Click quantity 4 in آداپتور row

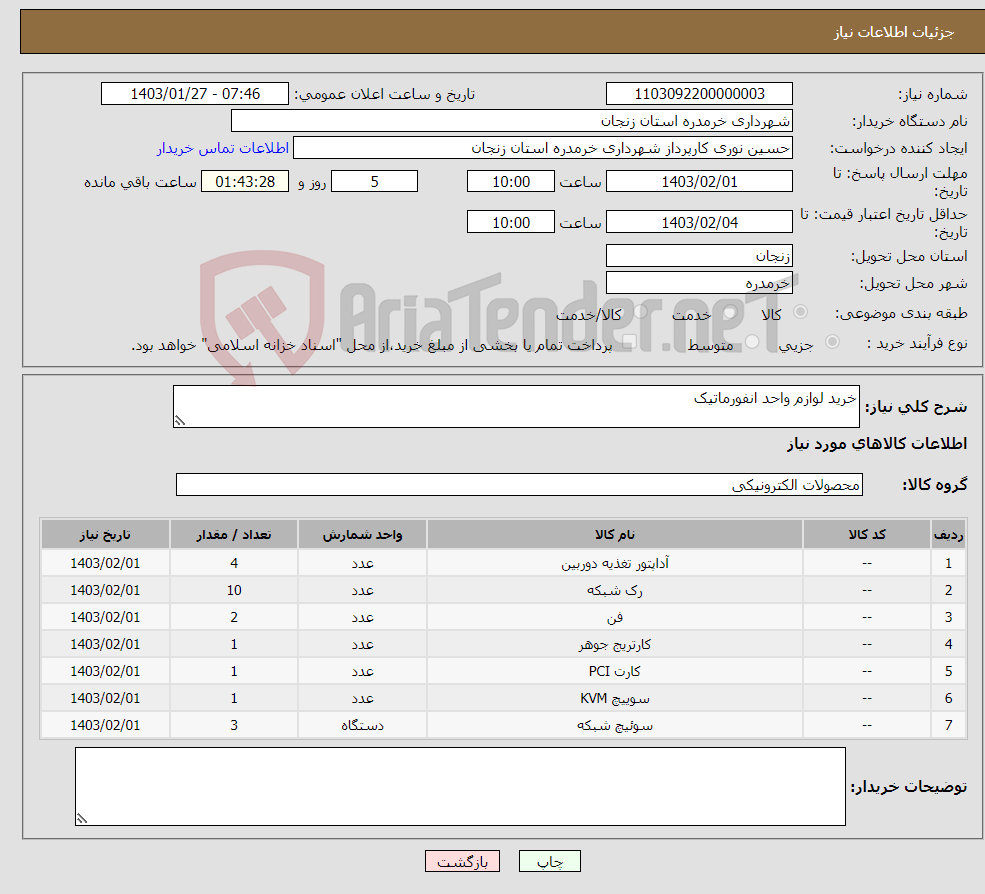(x=234, y=563)
